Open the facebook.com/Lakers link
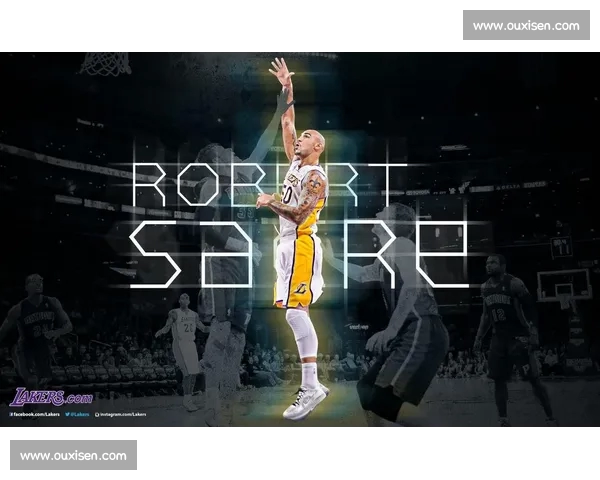The image size is (600, 480). (x=38, y=413)
